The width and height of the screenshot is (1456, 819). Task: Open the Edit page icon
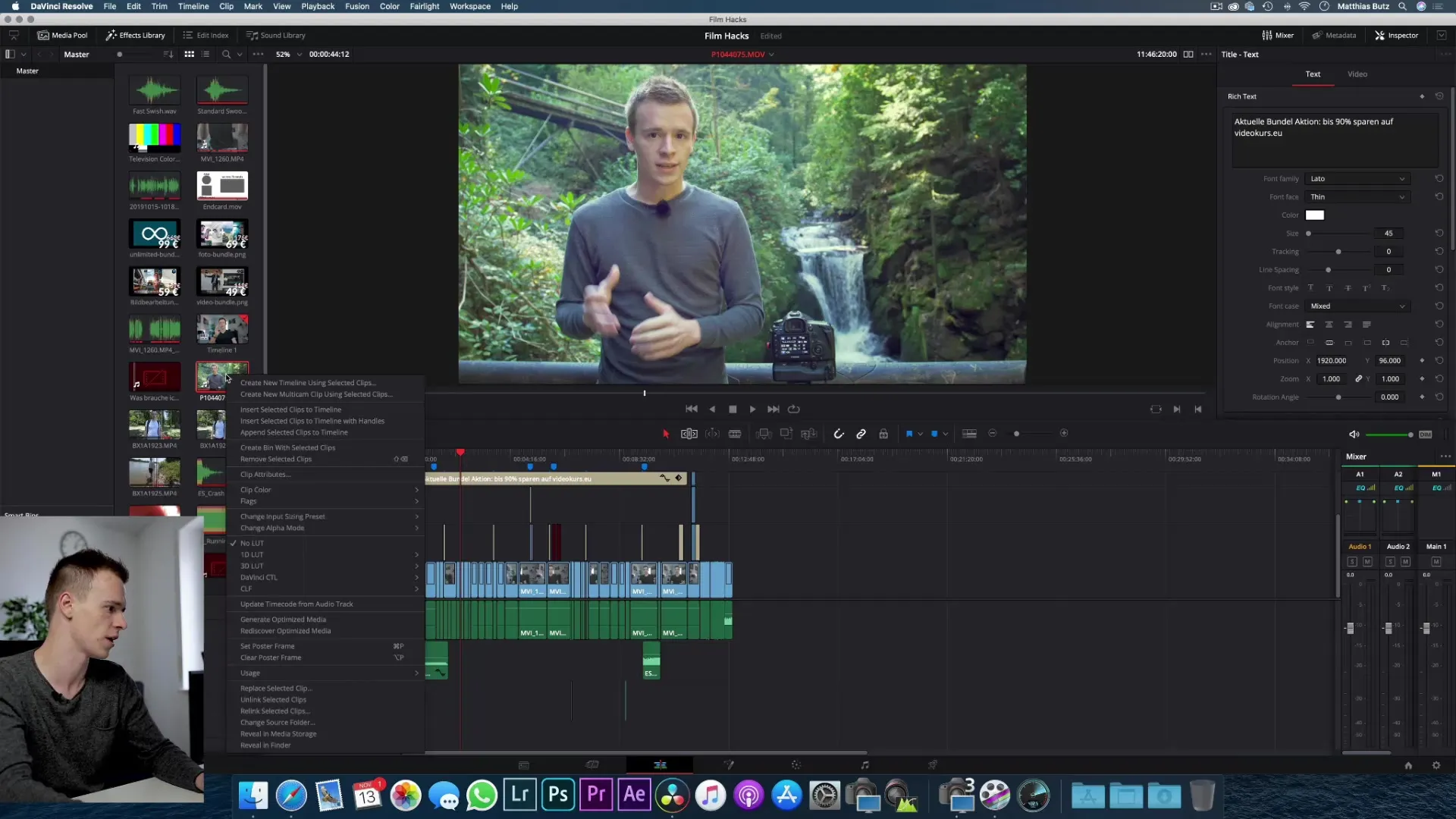pyautogui.click(x=660, y=765)
